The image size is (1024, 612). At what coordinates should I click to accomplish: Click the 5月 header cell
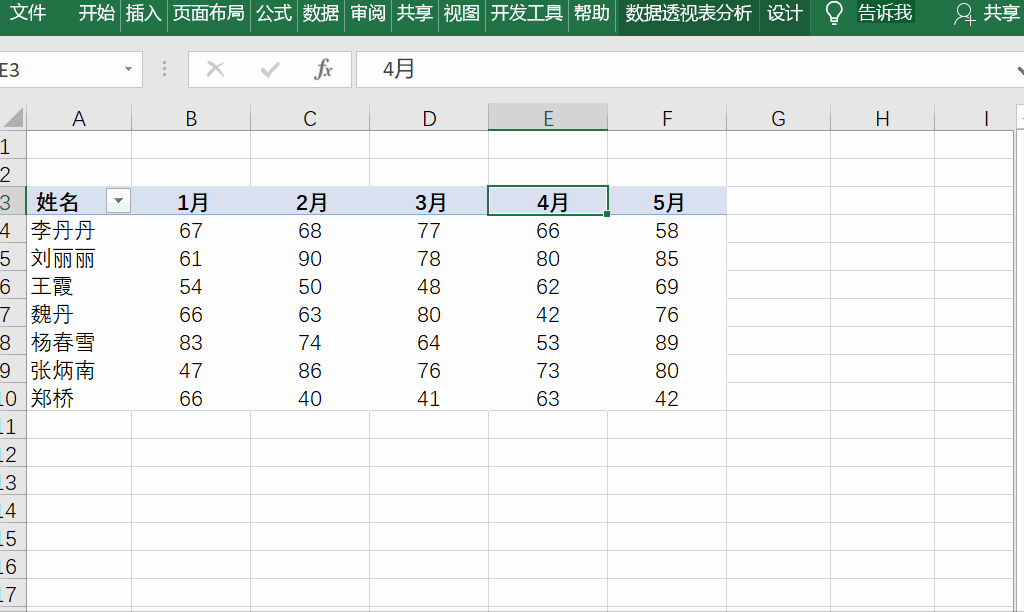click(667, 201)
